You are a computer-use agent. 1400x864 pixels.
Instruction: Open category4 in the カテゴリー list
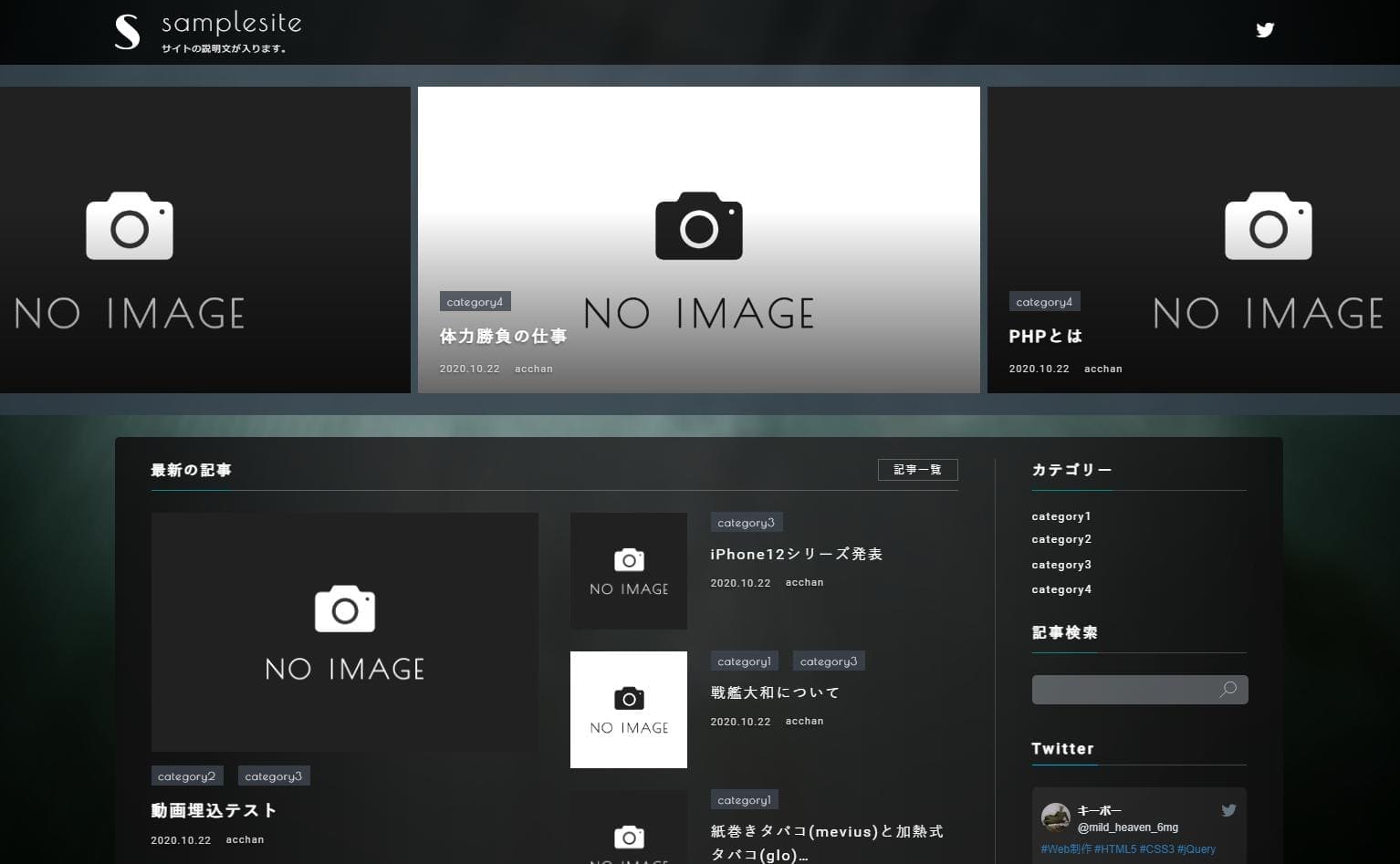click(1061, 589)
